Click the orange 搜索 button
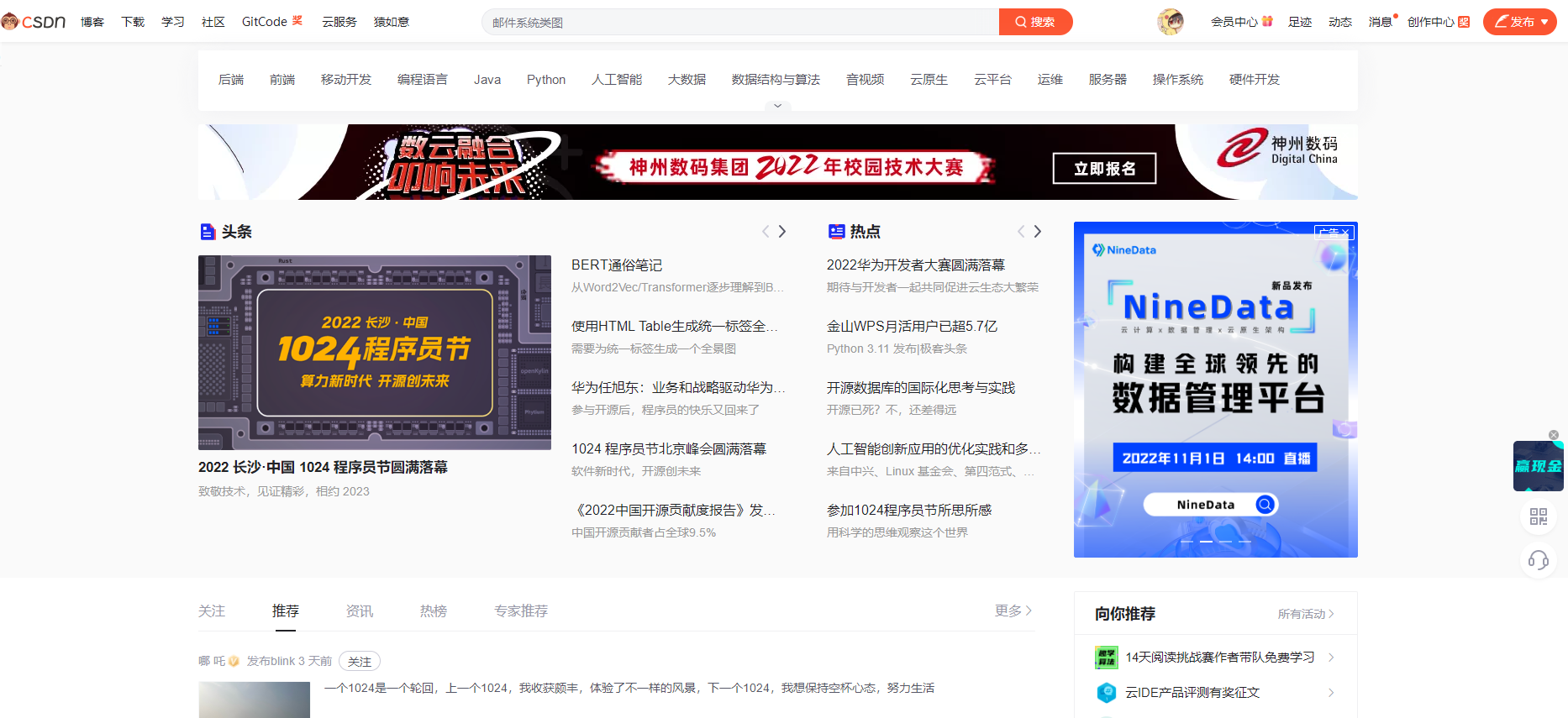This screenshot has width=1568, height=718. [x=1035, y=22]
